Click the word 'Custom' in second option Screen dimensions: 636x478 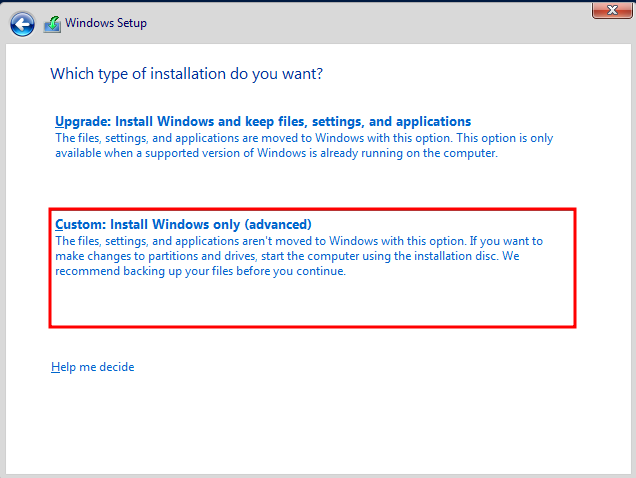(x=79, y=224)
